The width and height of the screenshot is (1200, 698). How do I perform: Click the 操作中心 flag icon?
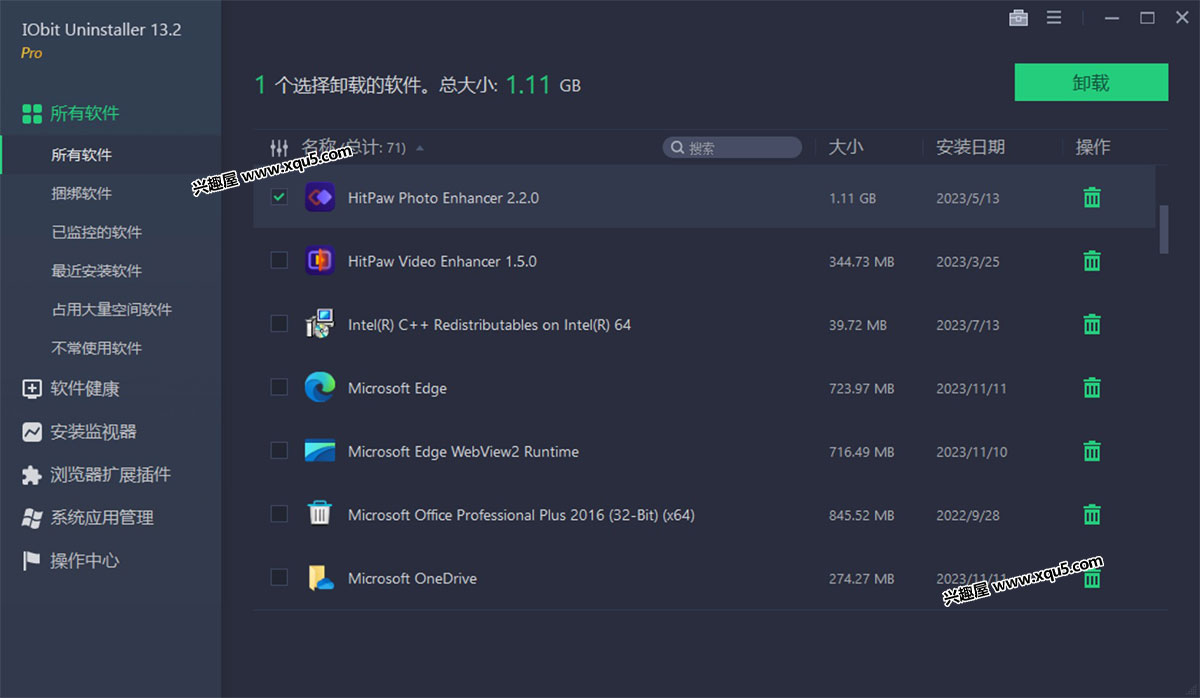[x=32, y=561]
